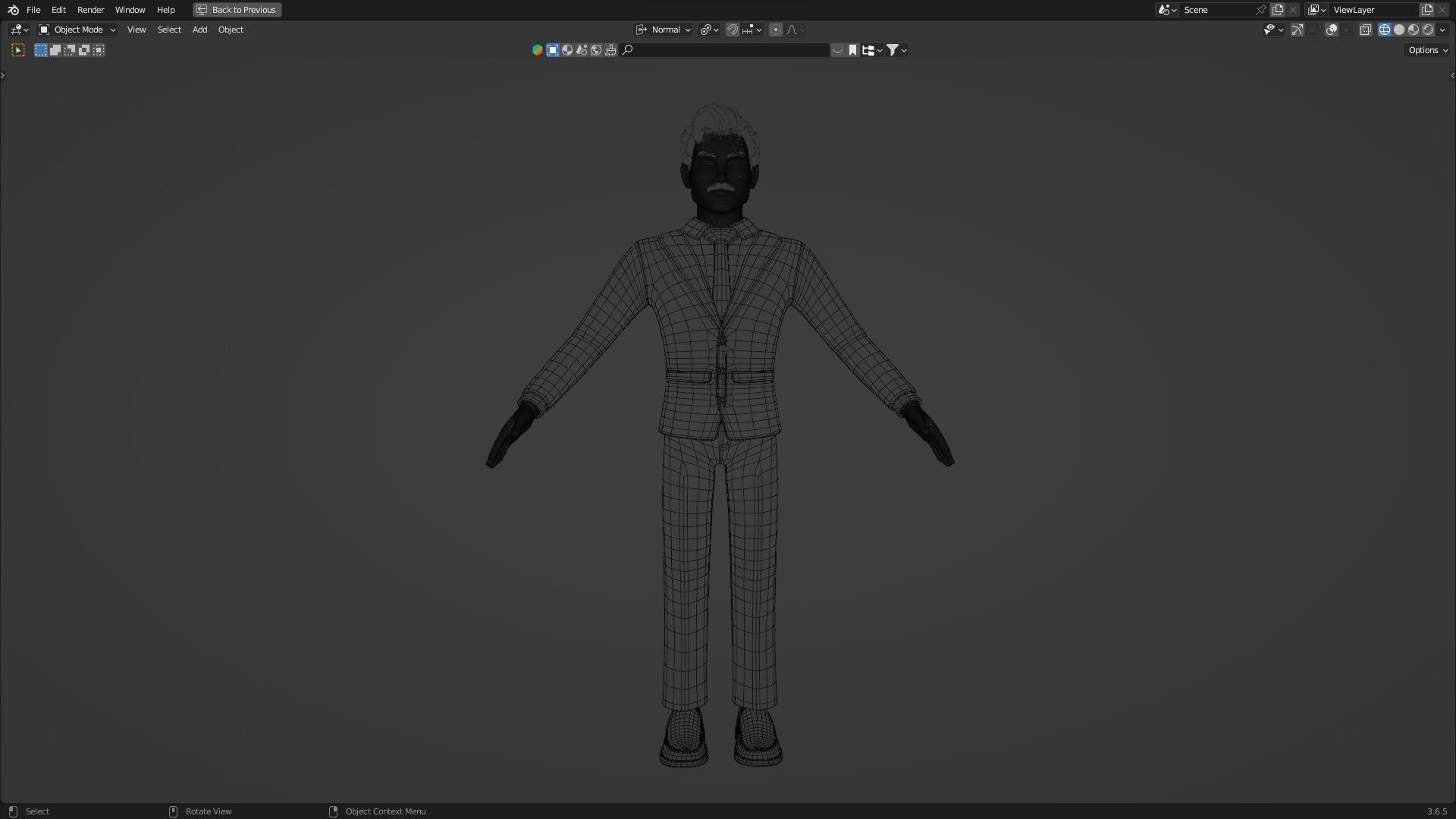Open the Normal transform orientation dropdown
The height and width of the screenshot is (819, 1456).
[x=664, y=30]
